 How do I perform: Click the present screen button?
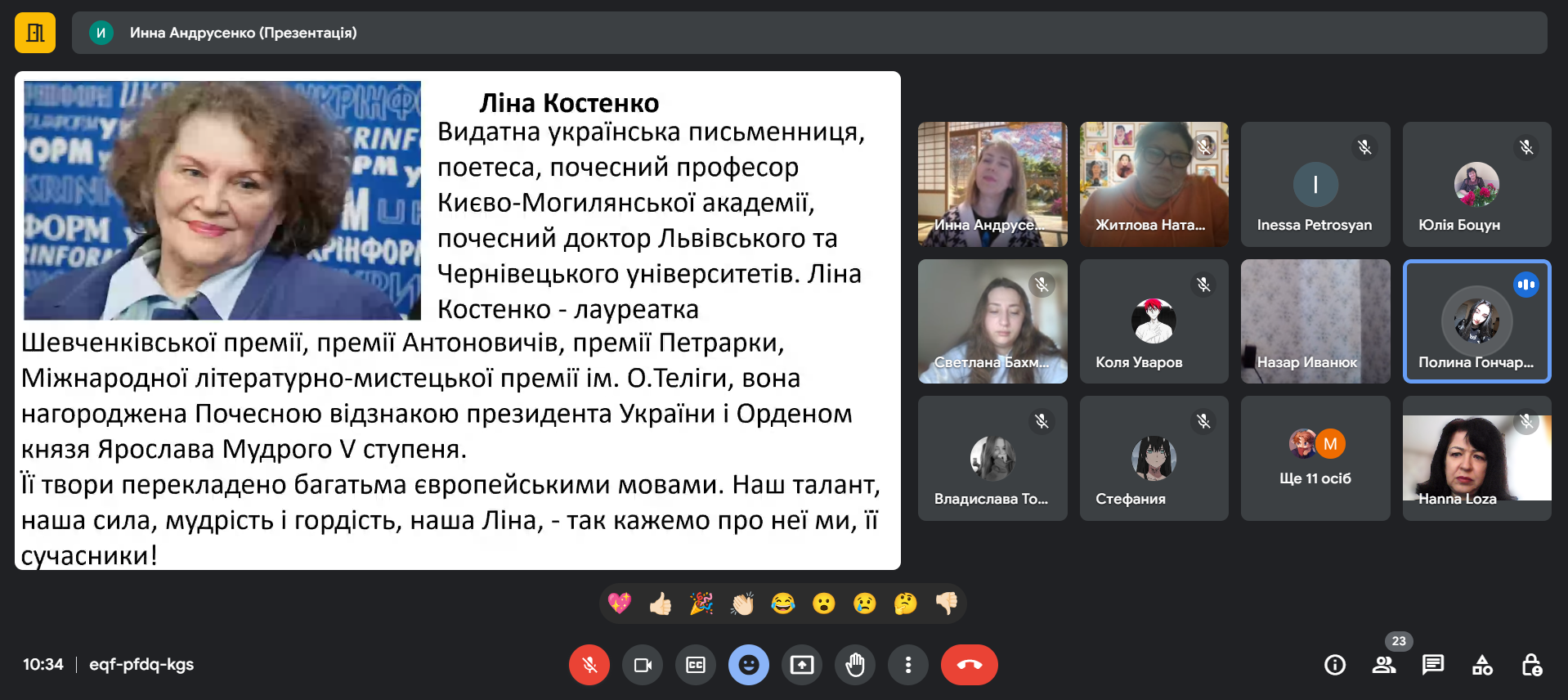point(801,665)
